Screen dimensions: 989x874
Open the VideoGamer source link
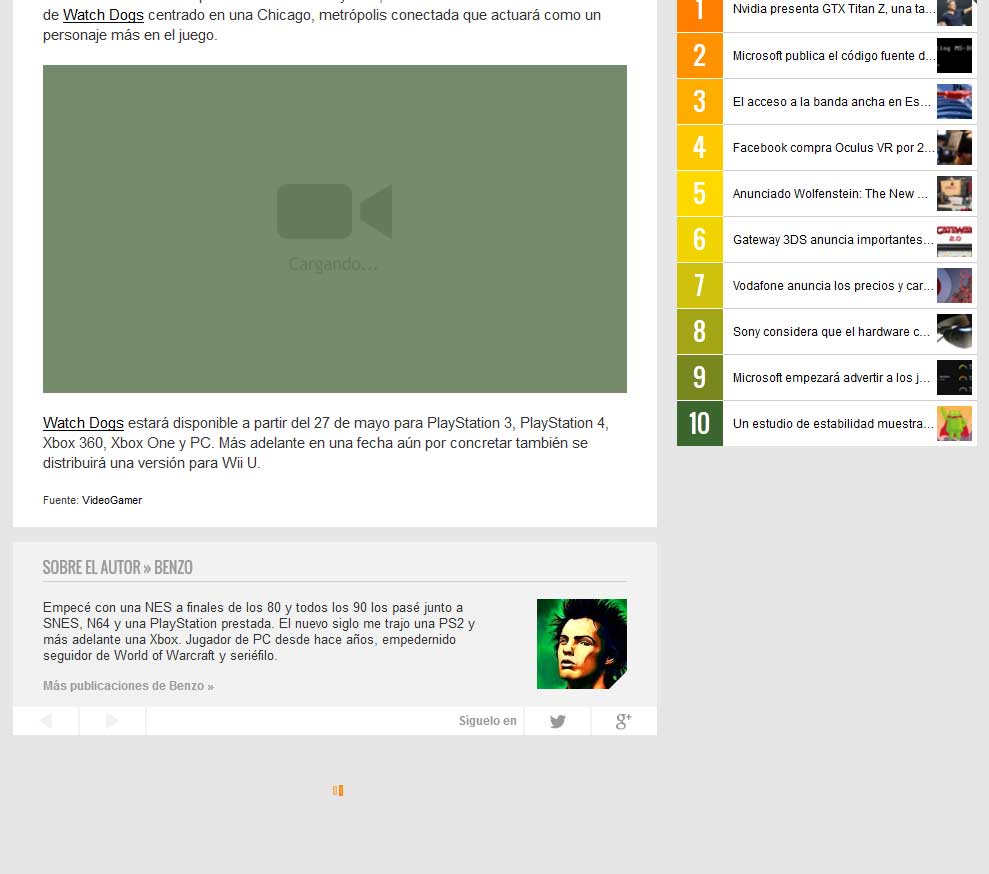pos(112,500)
